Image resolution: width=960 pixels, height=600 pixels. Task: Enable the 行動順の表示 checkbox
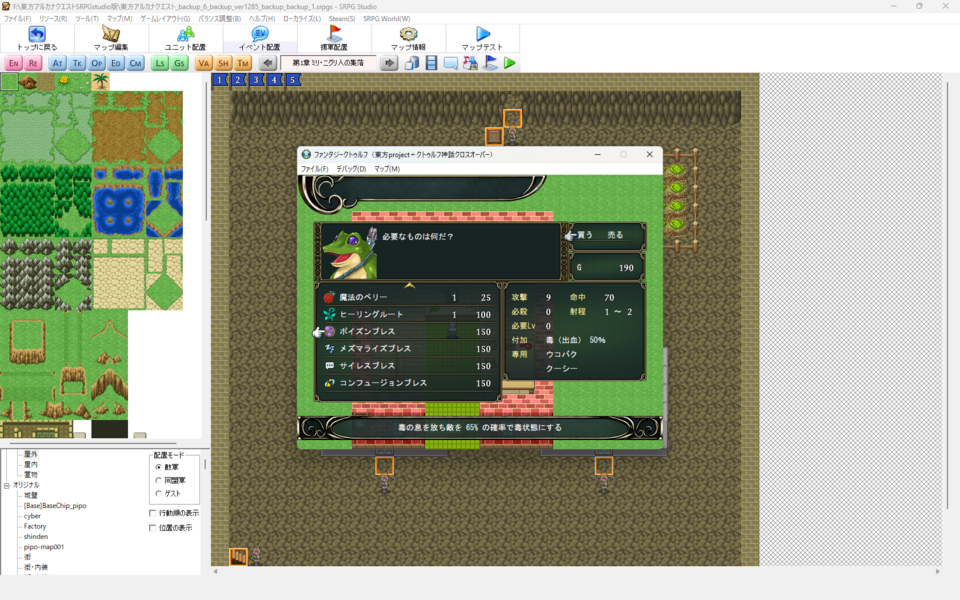(x=153, y=513)
